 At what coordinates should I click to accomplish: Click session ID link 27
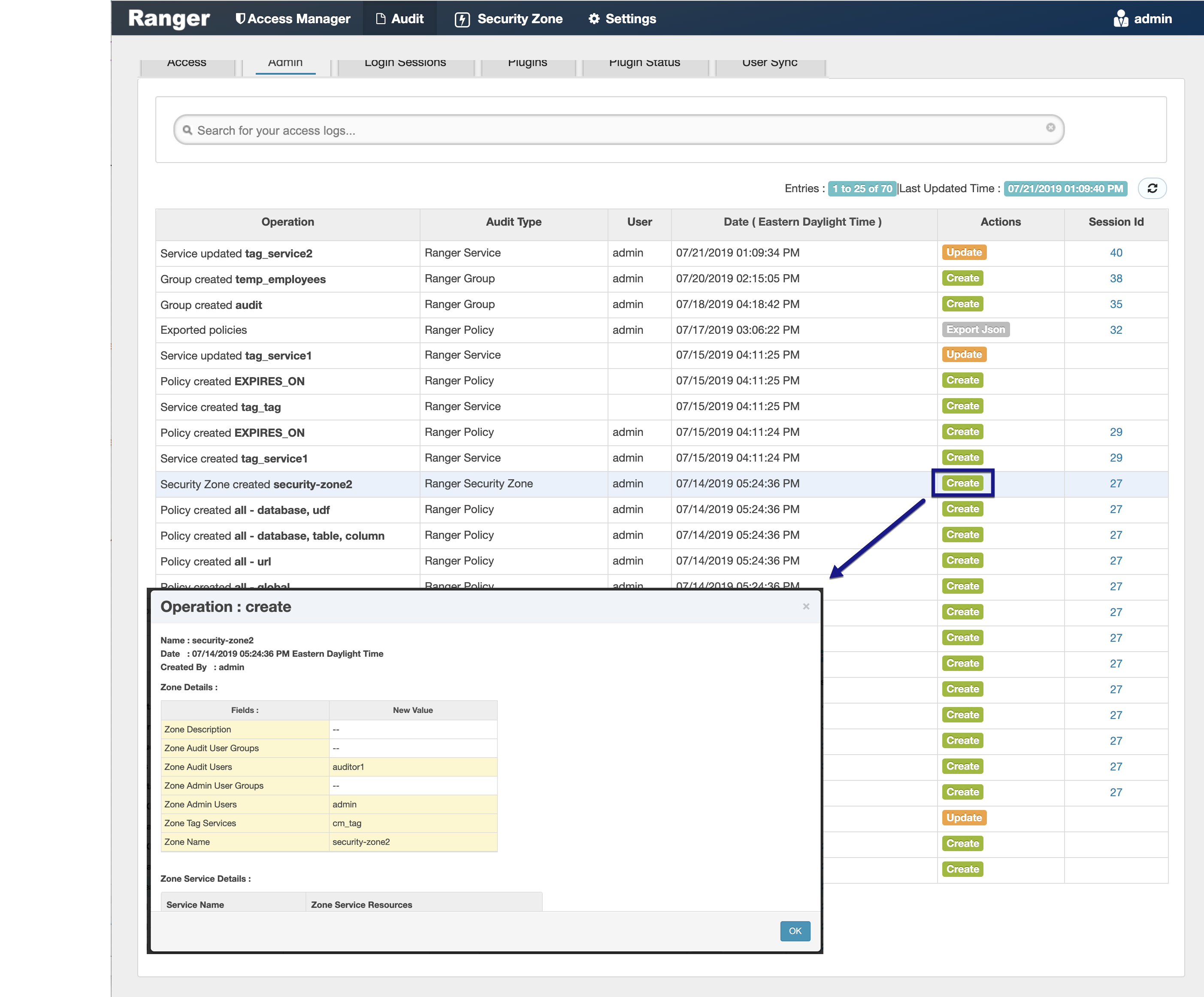[1117, 483]
